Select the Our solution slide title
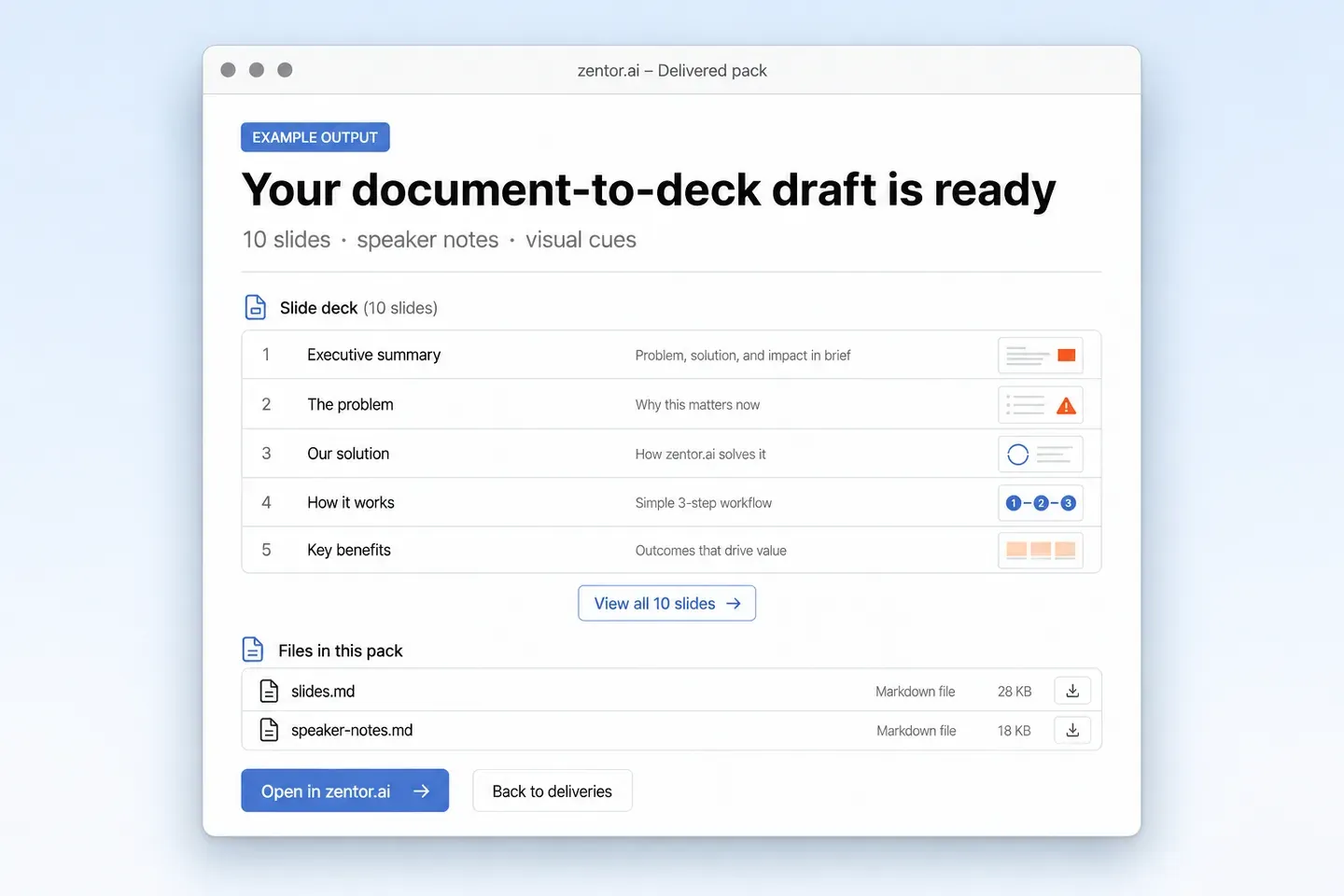 click(348, 454)
